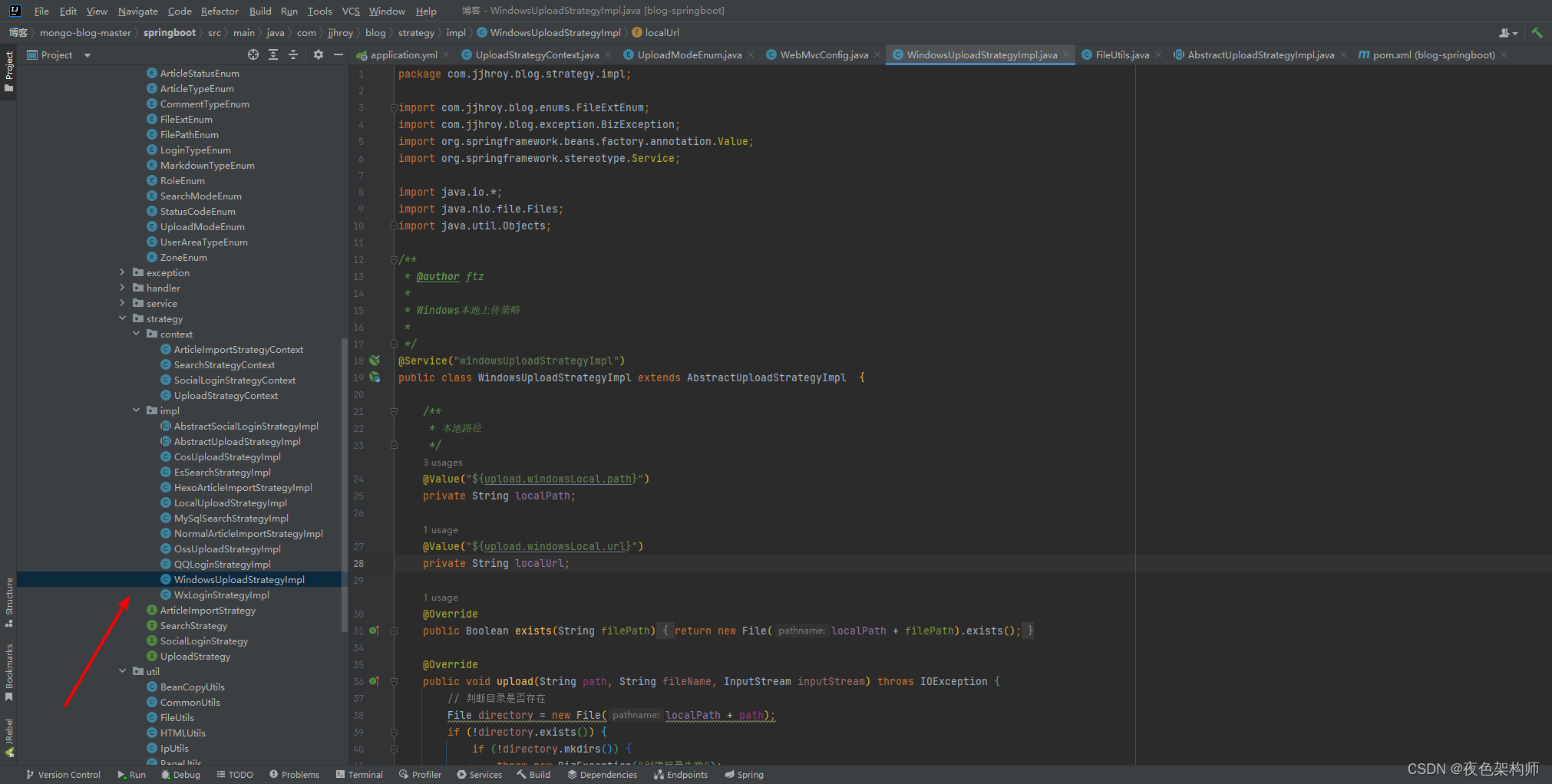This screenshot has width=1552, height=784.
Task: Open the Refactor menu
Action: click(220, 11)
